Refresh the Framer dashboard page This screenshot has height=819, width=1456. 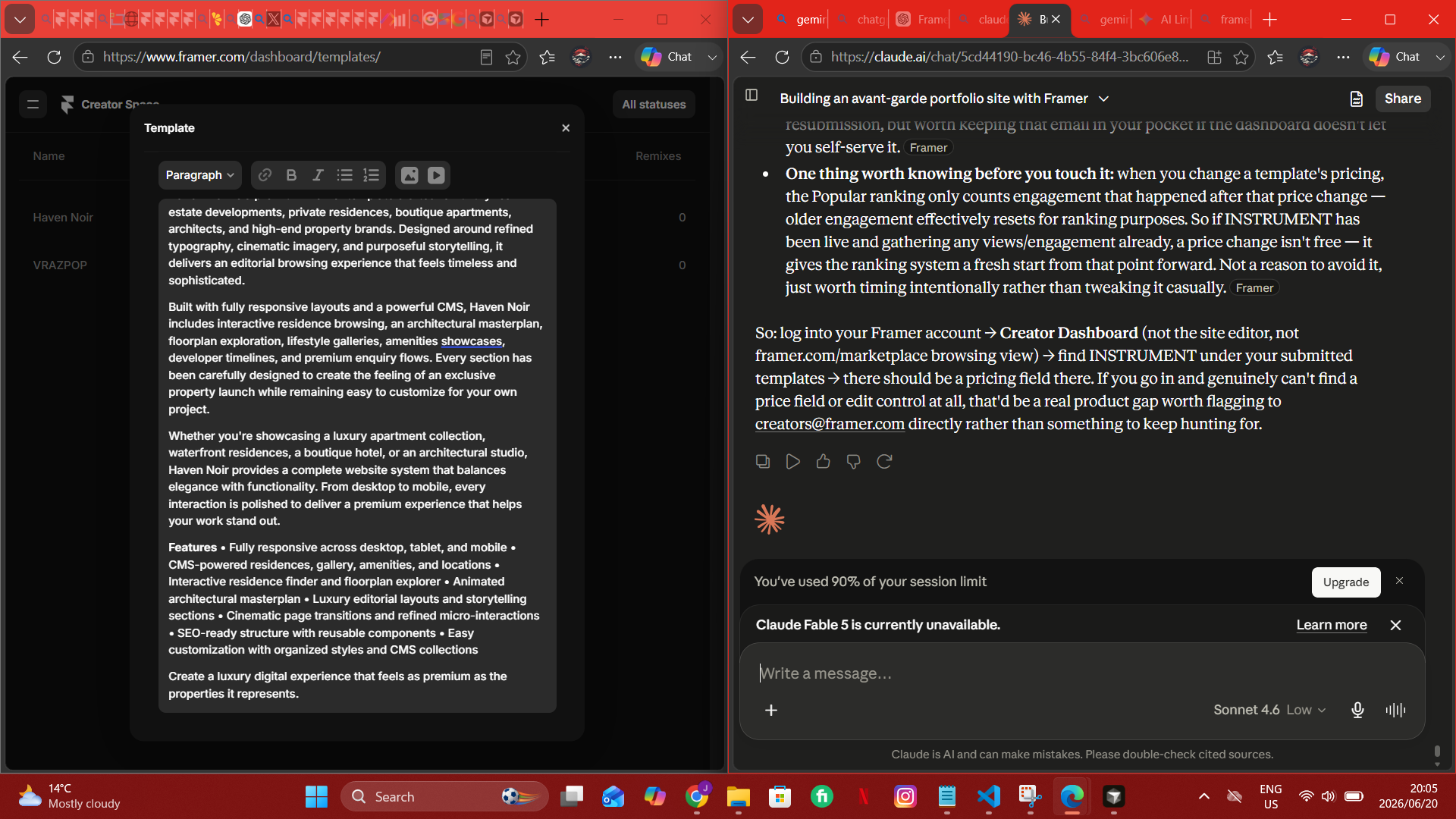(x=54, y=57)
